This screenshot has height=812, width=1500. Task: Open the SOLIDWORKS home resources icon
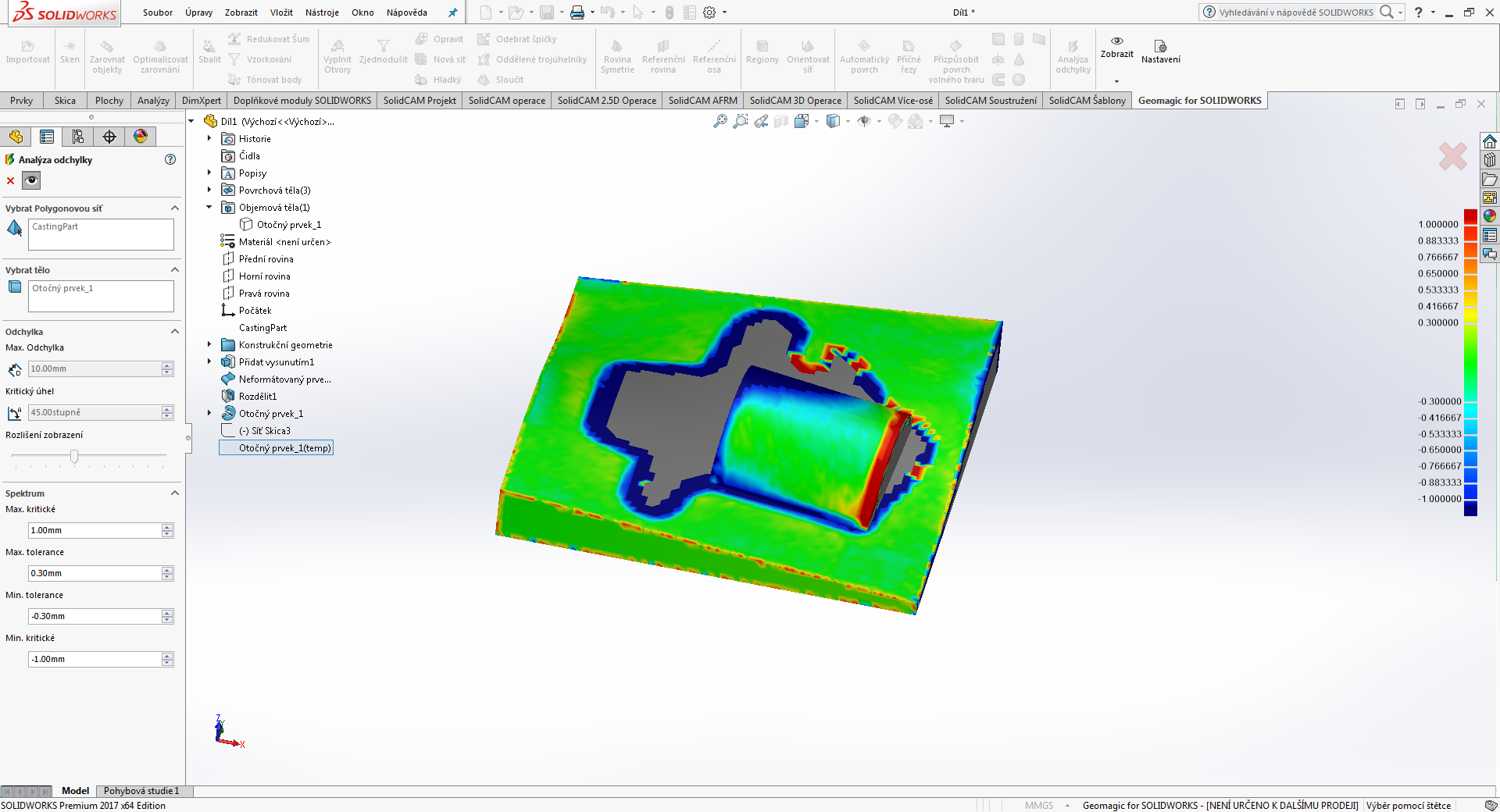1490,141
